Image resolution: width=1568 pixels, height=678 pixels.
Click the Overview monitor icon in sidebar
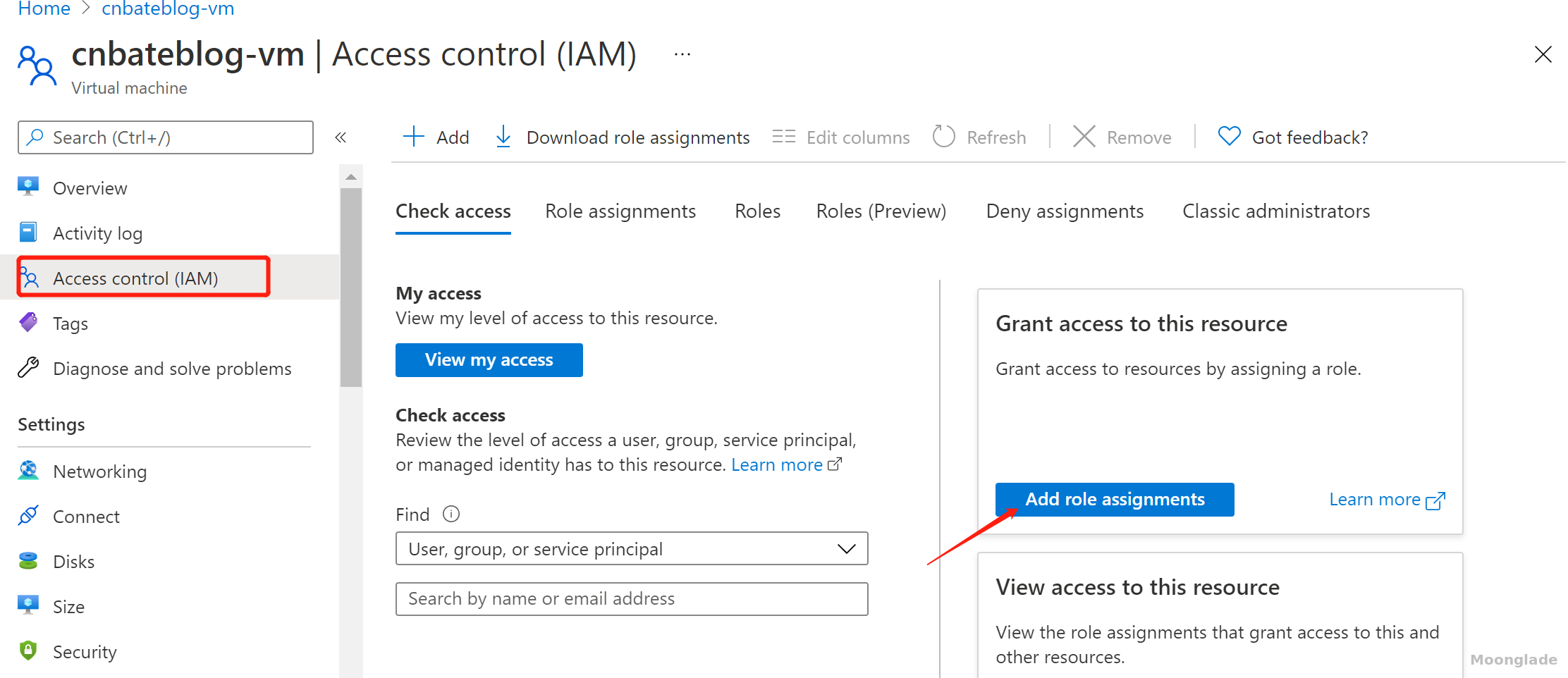click(x=28, y=187)
